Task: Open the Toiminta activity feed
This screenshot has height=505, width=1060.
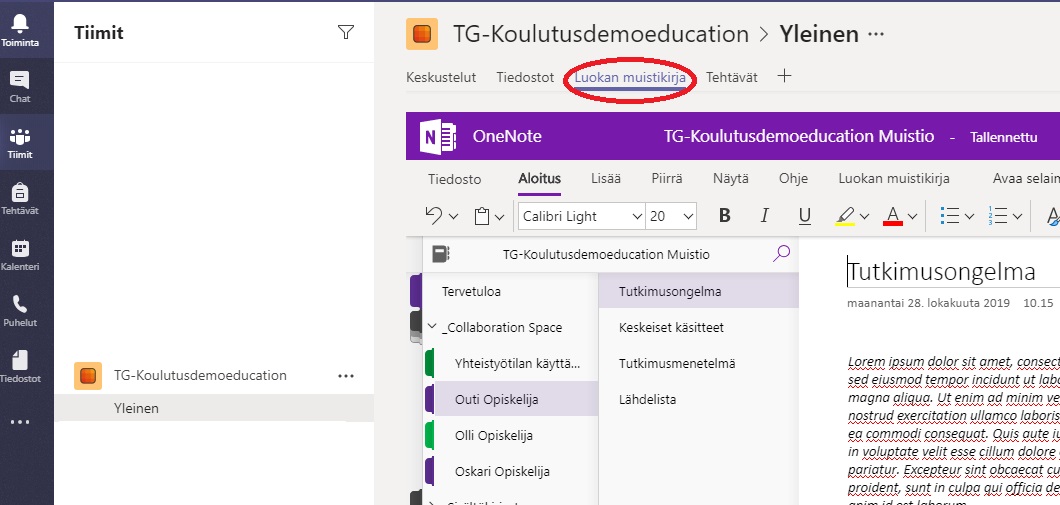Action: click(20, 29)
